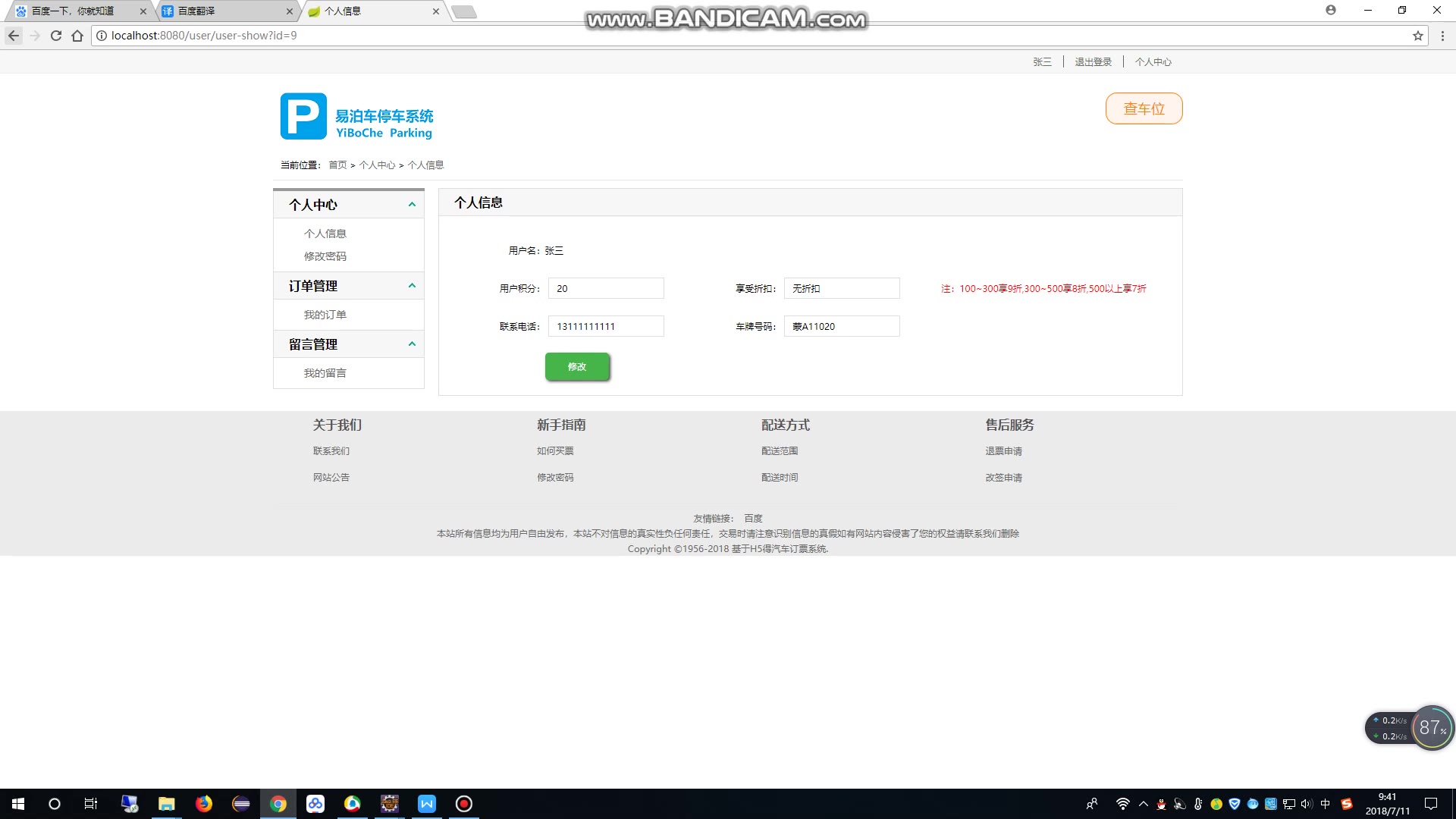This screenshot has height=819, width=1456.
Task: Collapse the 个人中心 sidebar section
Action: pyautogui.click(x=412, y=205)
